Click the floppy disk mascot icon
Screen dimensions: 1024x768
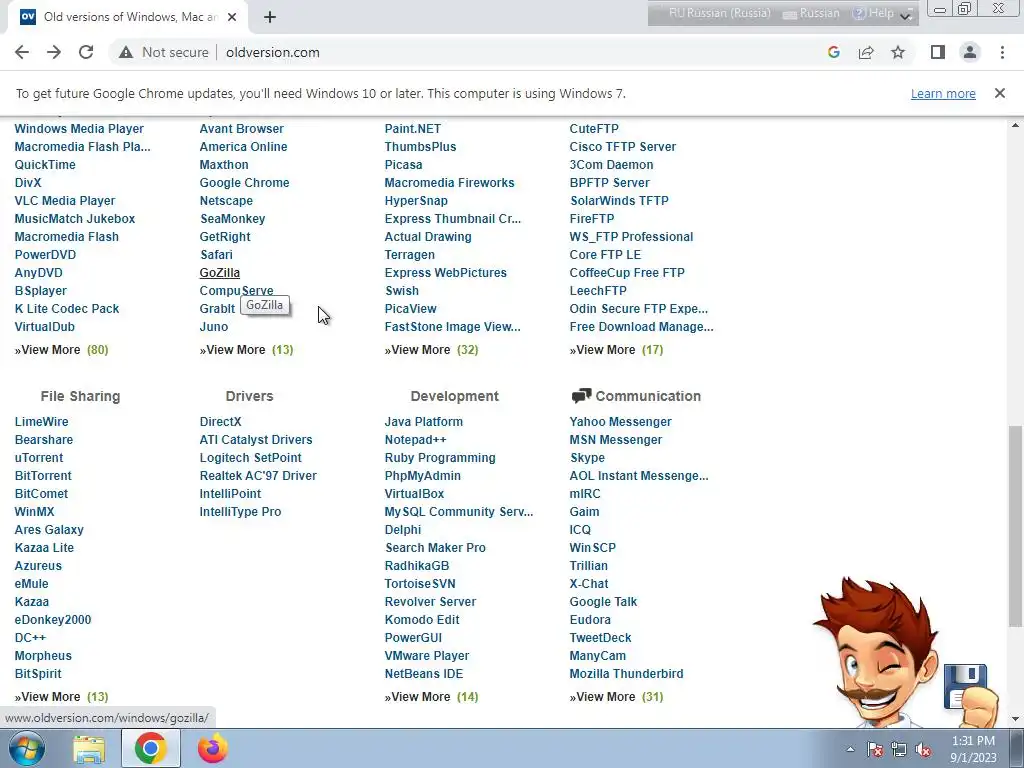[965, 686]
